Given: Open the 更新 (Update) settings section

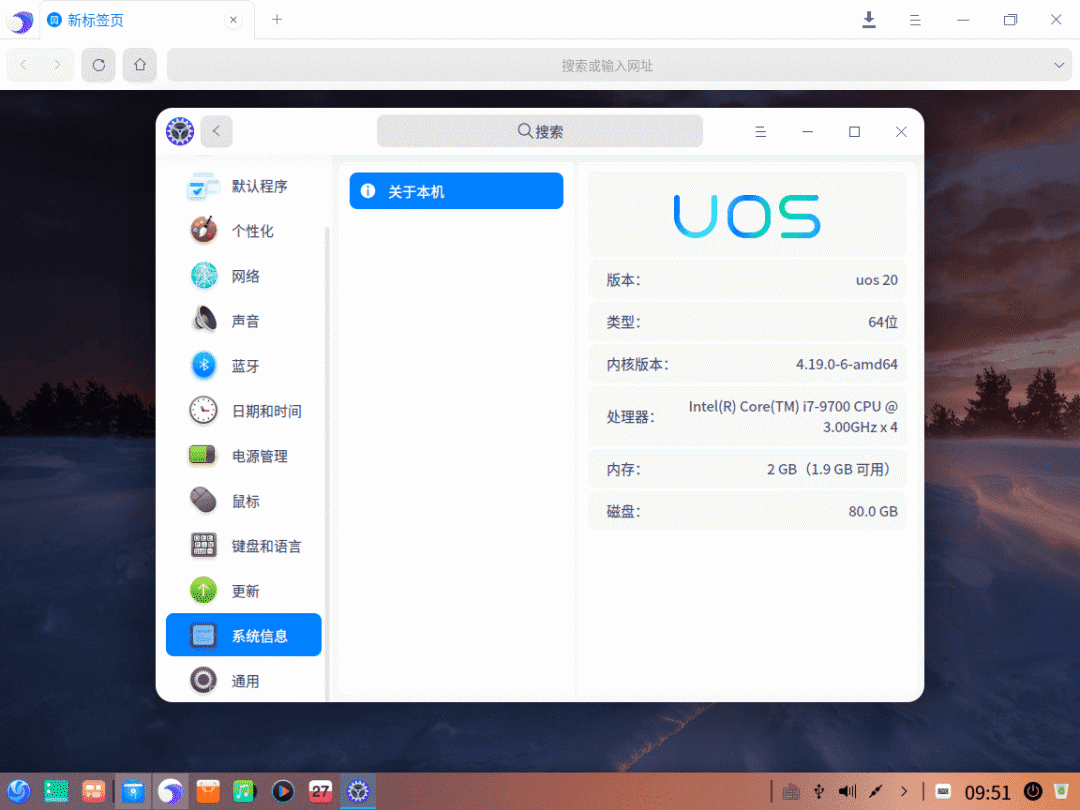Looking at the screenshot, I should pos(245,590).
